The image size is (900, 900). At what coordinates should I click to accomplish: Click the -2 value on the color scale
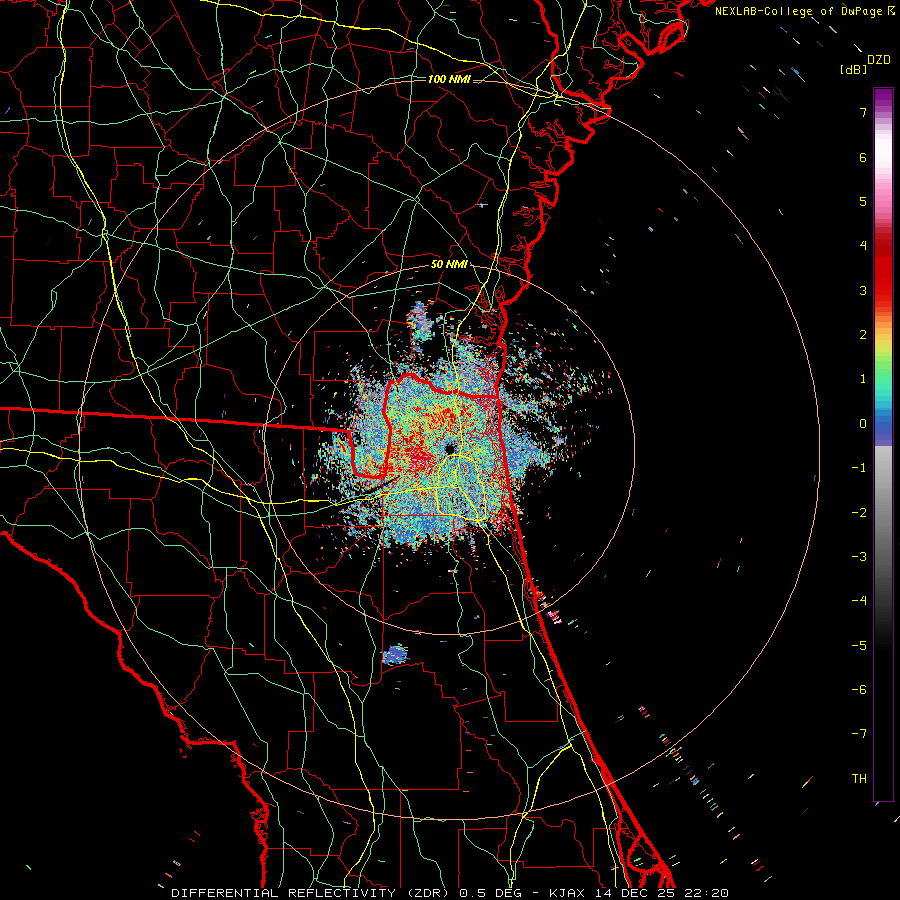859,513
